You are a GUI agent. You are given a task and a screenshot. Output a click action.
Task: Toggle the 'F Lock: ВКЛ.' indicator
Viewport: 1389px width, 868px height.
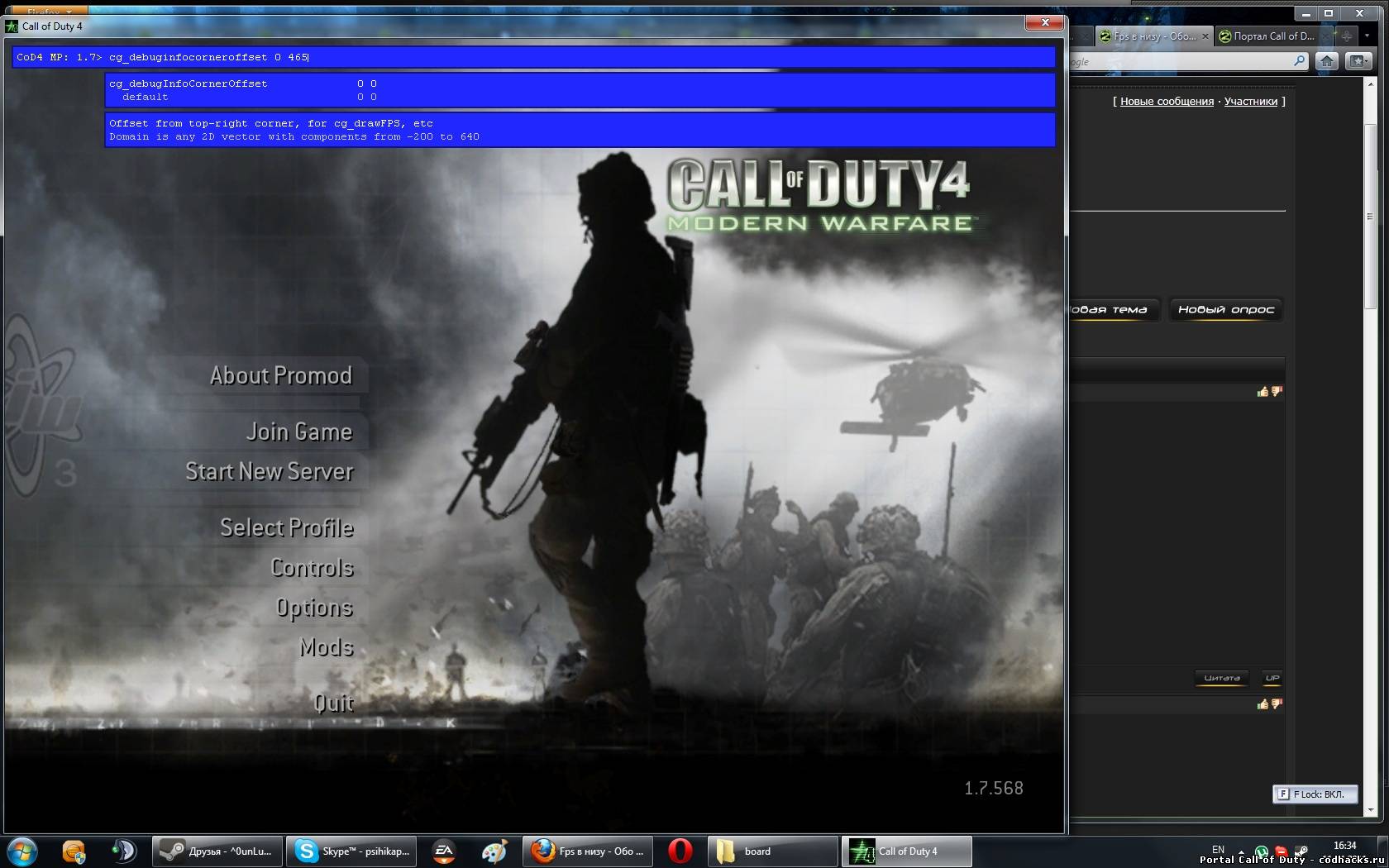pyautogui.click(x=1315, y=794)
